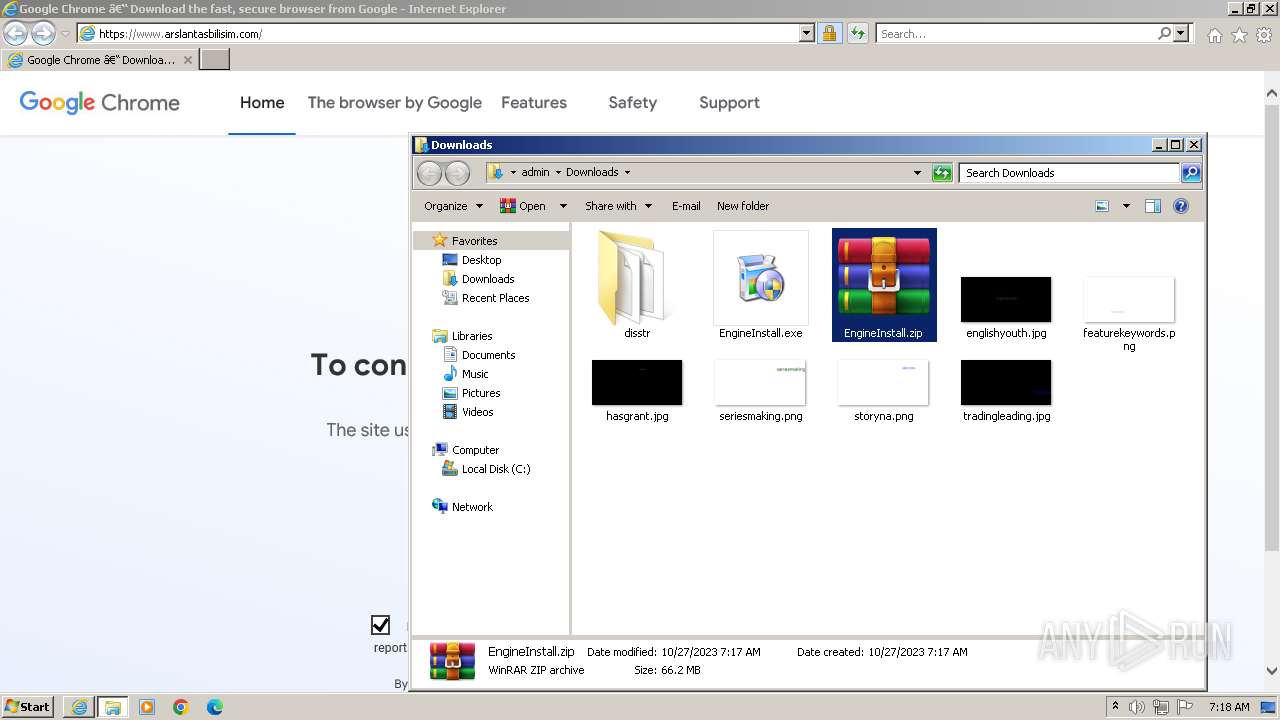
Task: Open Recent Places in navigation pane
Action: point(495,298)
